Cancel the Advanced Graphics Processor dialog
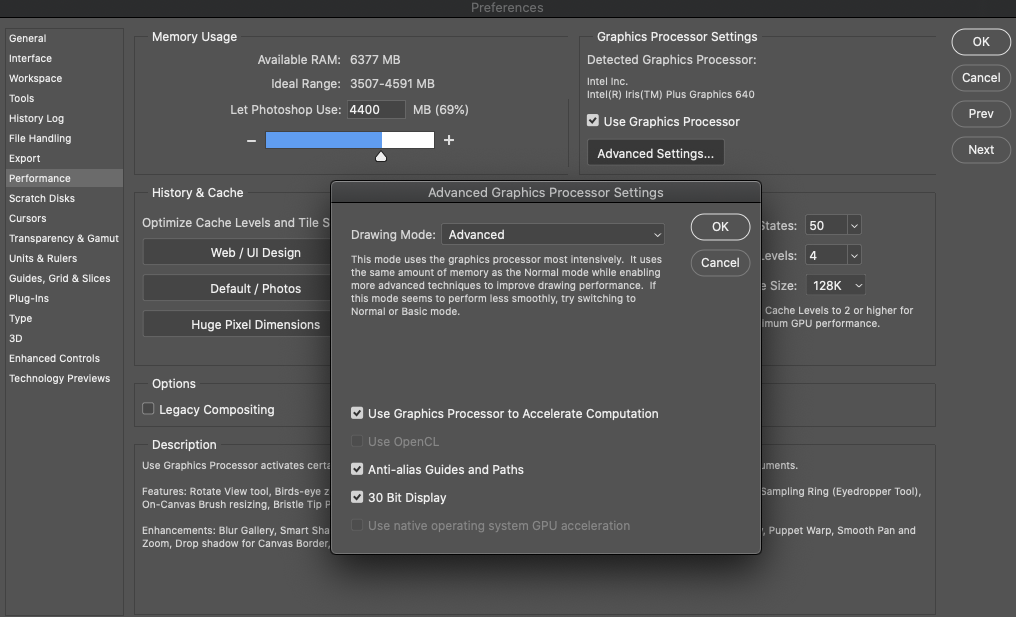This screenshot has width=1016, height=617. (x=720, y=263)
